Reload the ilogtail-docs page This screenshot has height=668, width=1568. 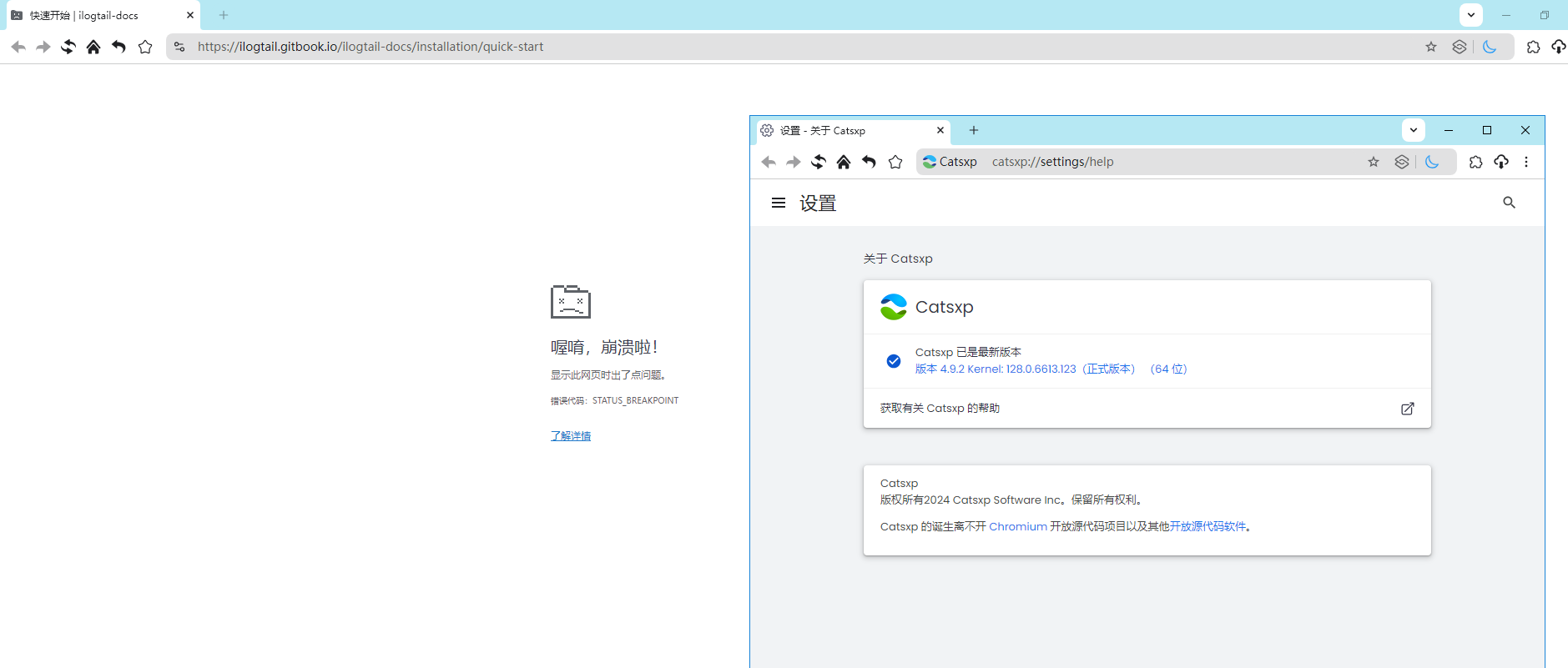68,47
